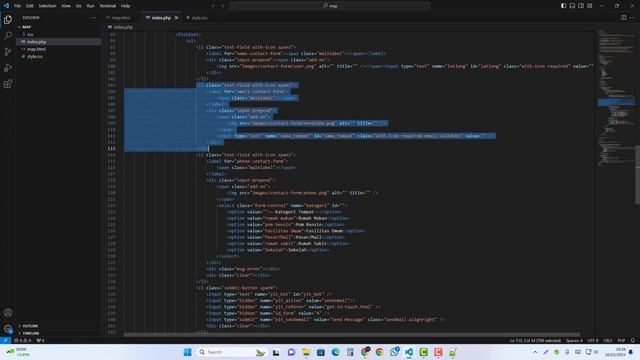This screenshot has width=640, height=360.
Task: Click the PHP language mode status item
Action: pos(621,340)
